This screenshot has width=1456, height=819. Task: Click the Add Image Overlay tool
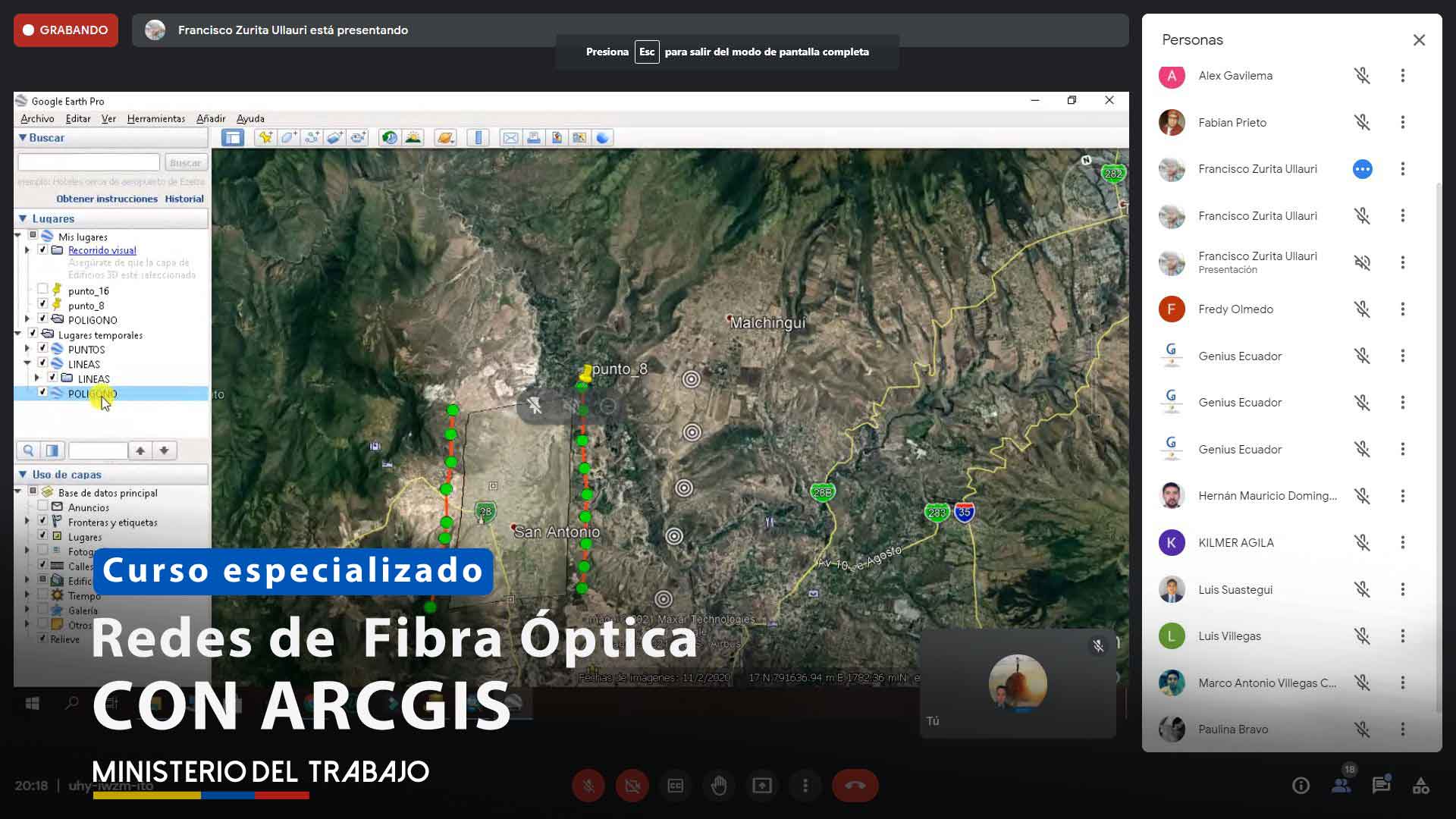[334, 137]
